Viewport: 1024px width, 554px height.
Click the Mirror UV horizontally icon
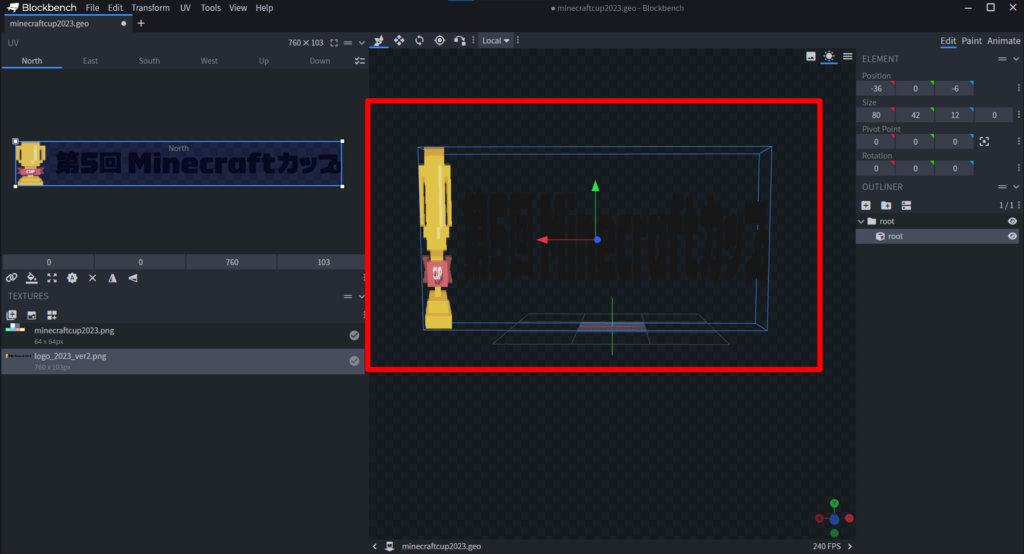tap(112, 278)
